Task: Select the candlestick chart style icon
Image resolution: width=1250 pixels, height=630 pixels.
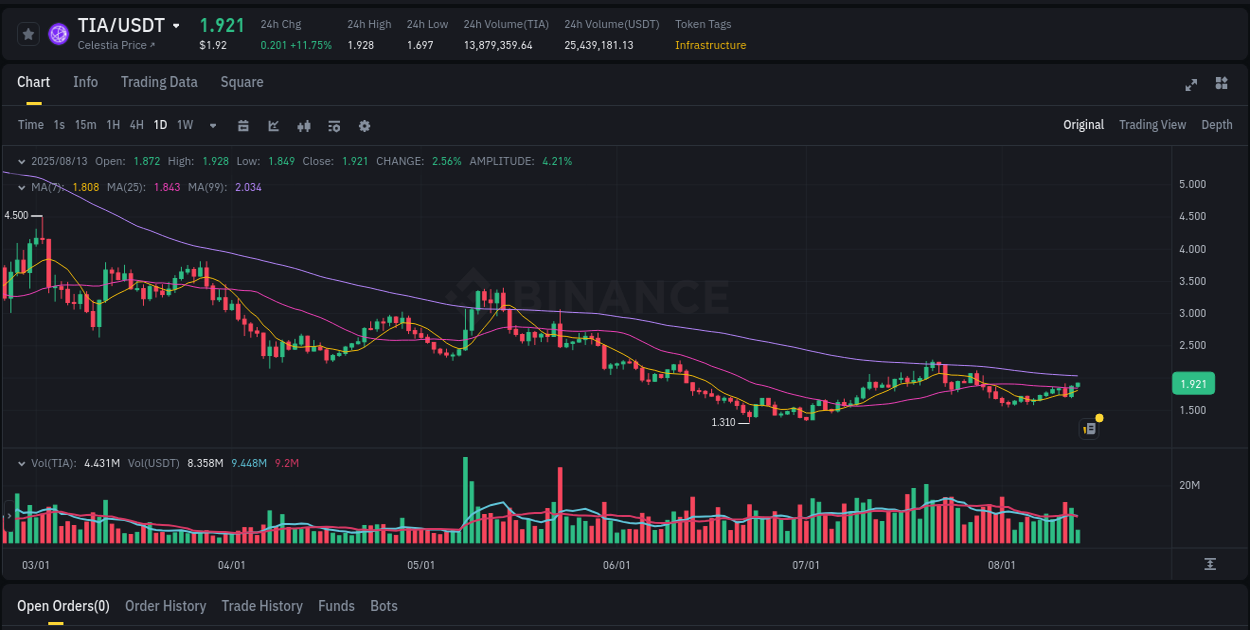Action: pos(303,125)
